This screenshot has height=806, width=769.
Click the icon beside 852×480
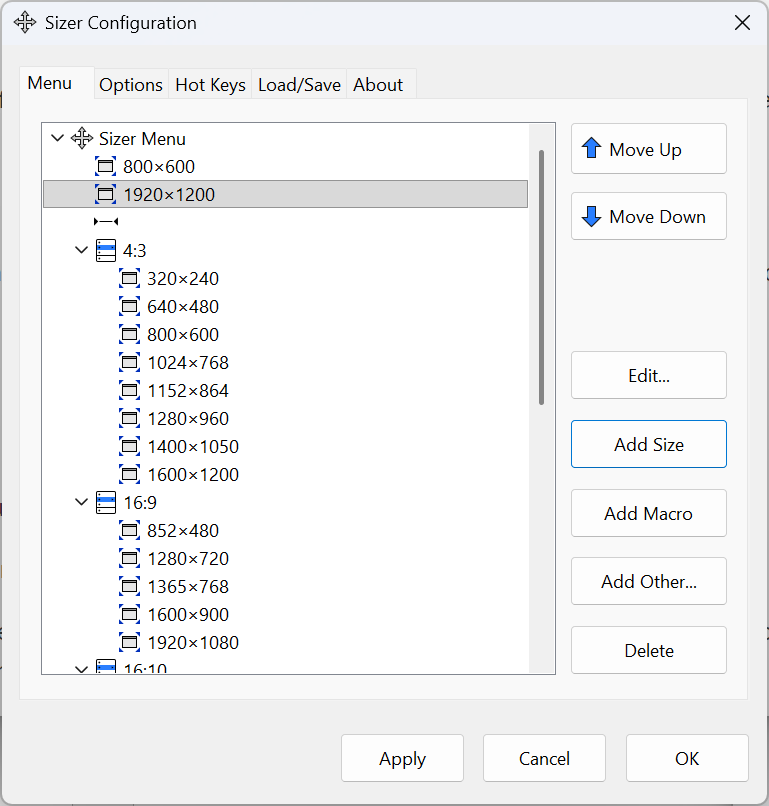tap(130, 530)
